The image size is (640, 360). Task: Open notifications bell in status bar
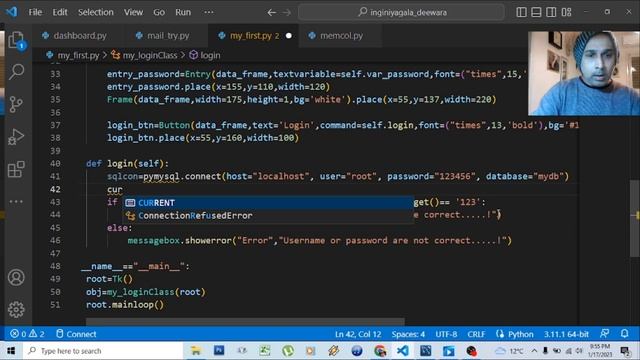(624, 333)
